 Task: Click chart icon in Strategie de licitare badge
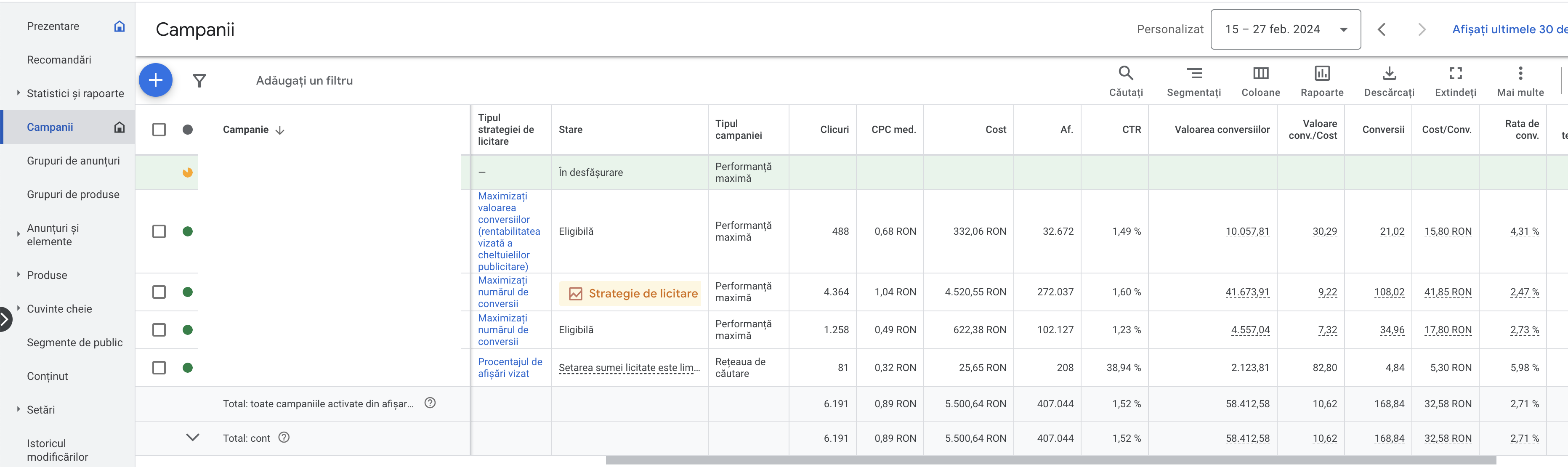coord(575,294)
